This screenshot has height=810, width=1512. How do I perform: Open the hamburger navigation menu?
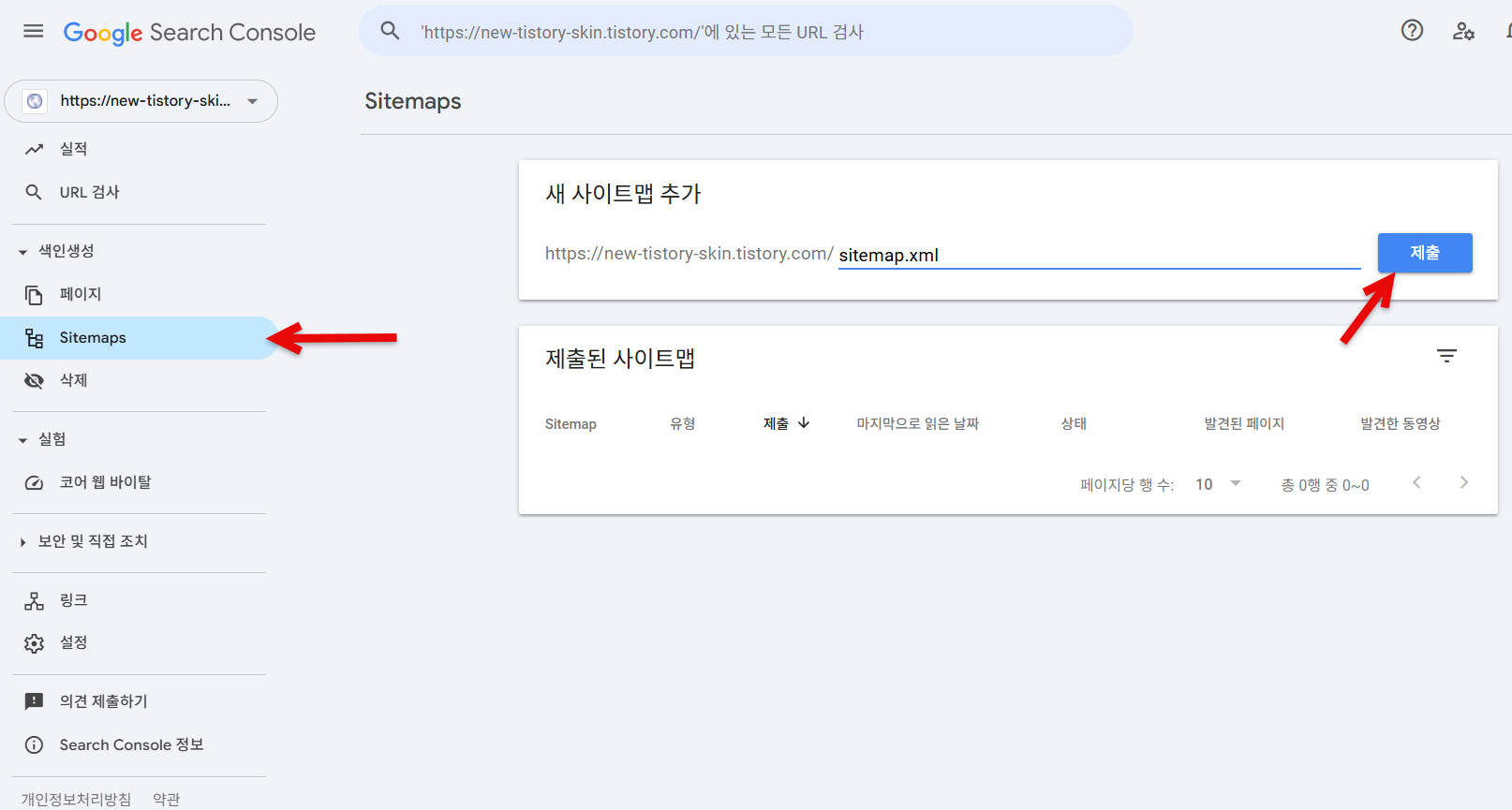pos(34,31)
